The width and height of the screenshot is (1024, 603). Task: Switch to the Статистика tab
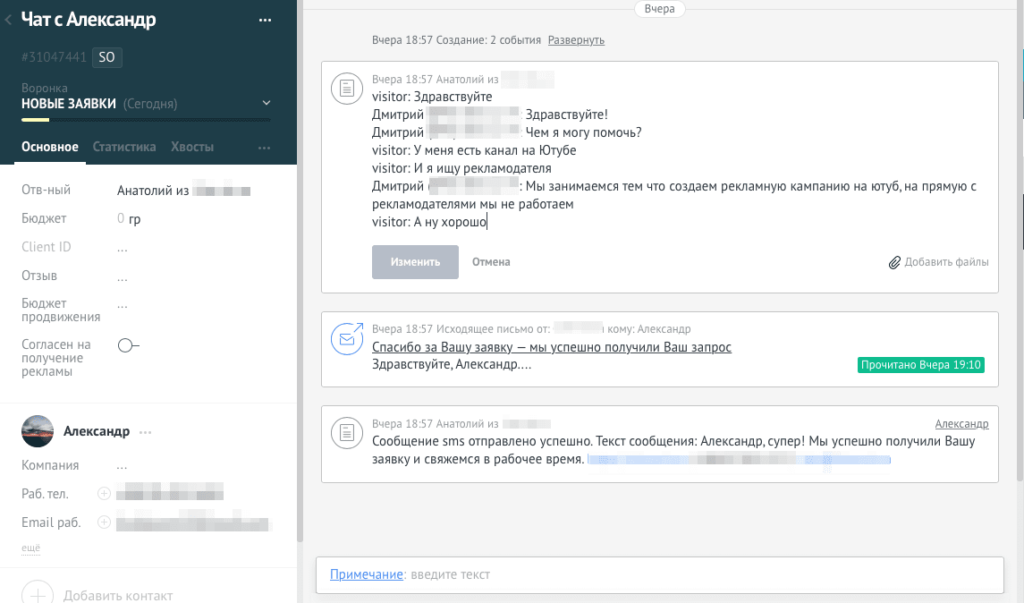coord(124,147)
